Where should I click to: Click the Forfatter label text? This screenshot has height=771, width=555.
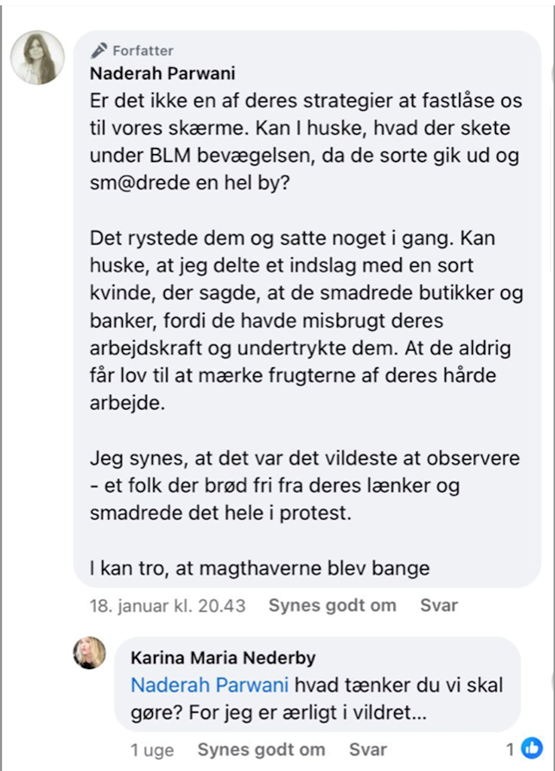click(143, 51)
